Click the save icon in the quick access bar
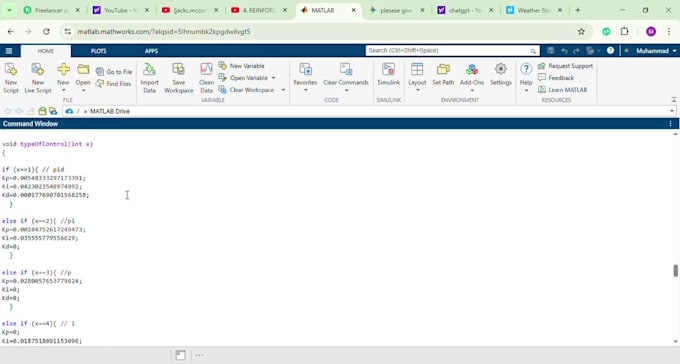 [550, 51]
